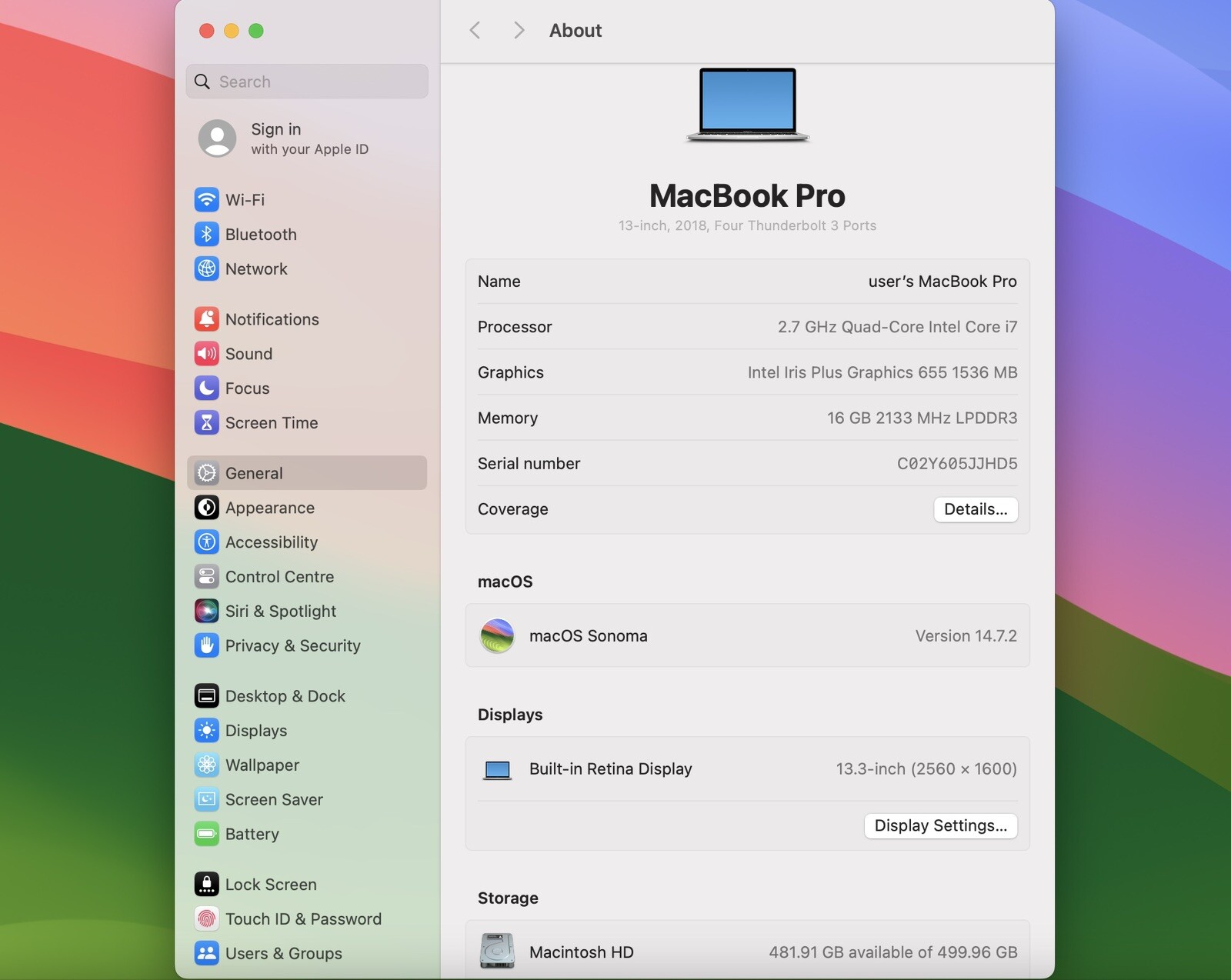The width and height of the screenshot is (1231, 980).
Task: Open Privacy & Security settings
Action: click(x=307, y=646)
